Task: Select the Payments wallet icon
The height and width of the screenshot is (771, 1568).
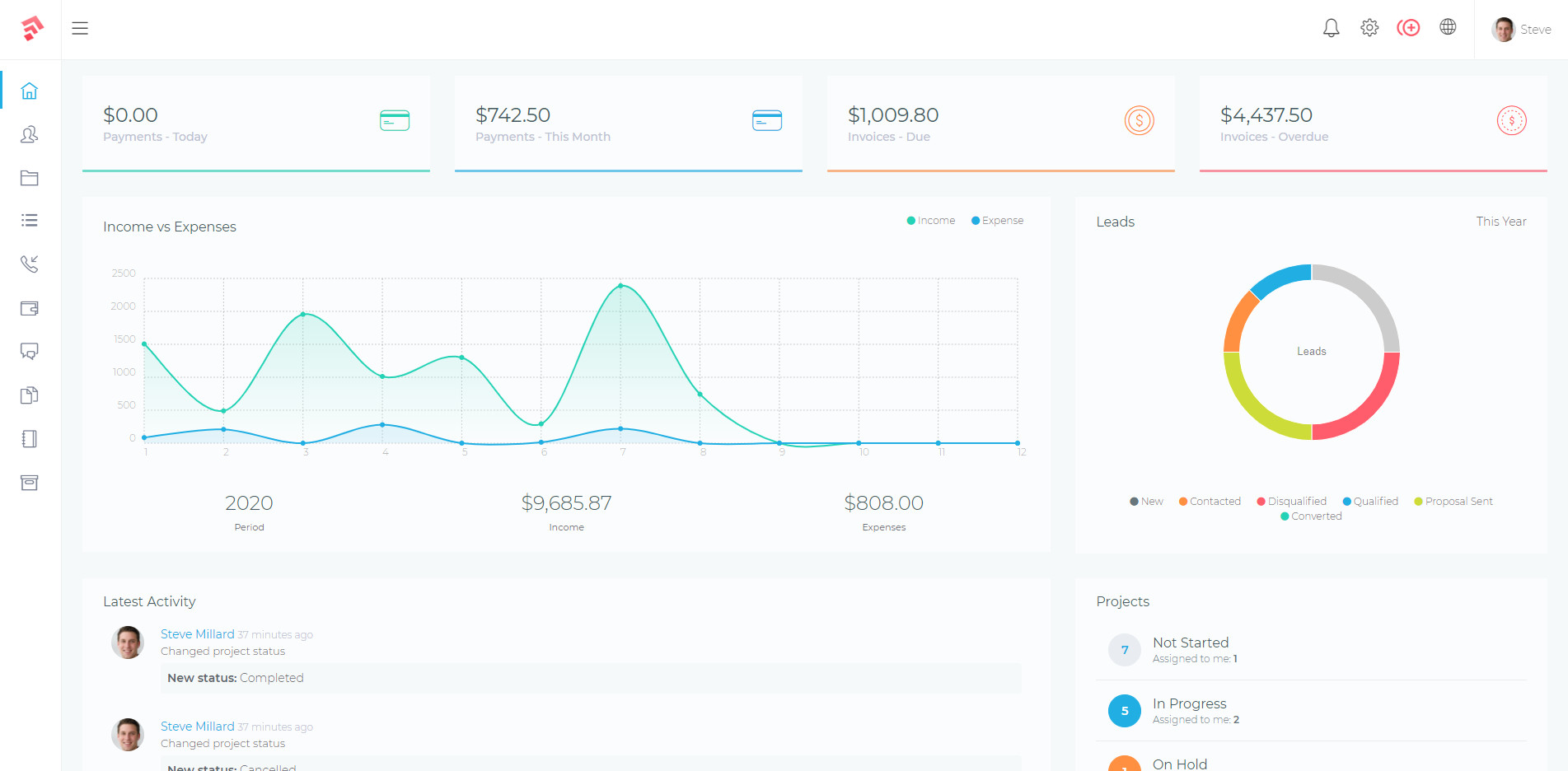Action: tap(30, 308)
